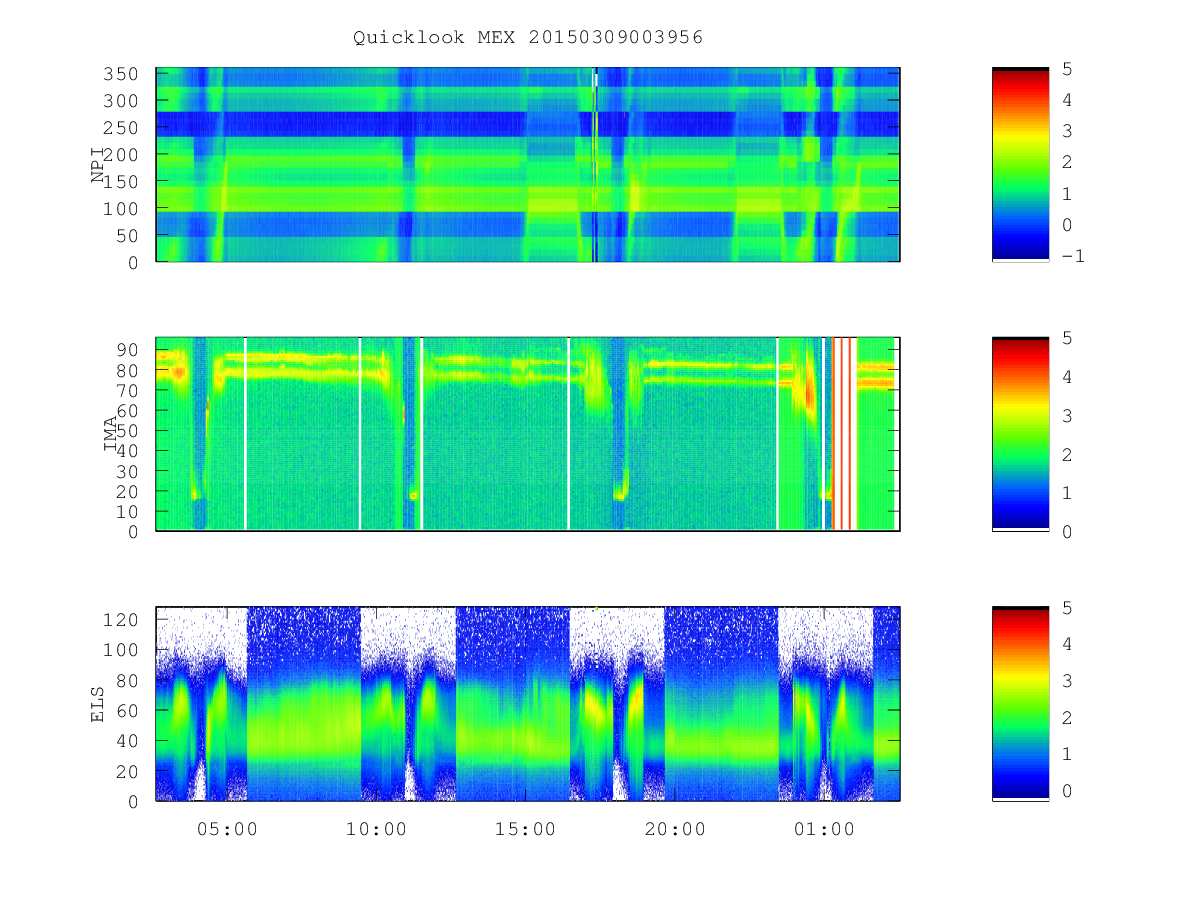The height and width of the screenshot is (900, 1200).
Task: Click the NPI axis label
Action: [98, 165]
